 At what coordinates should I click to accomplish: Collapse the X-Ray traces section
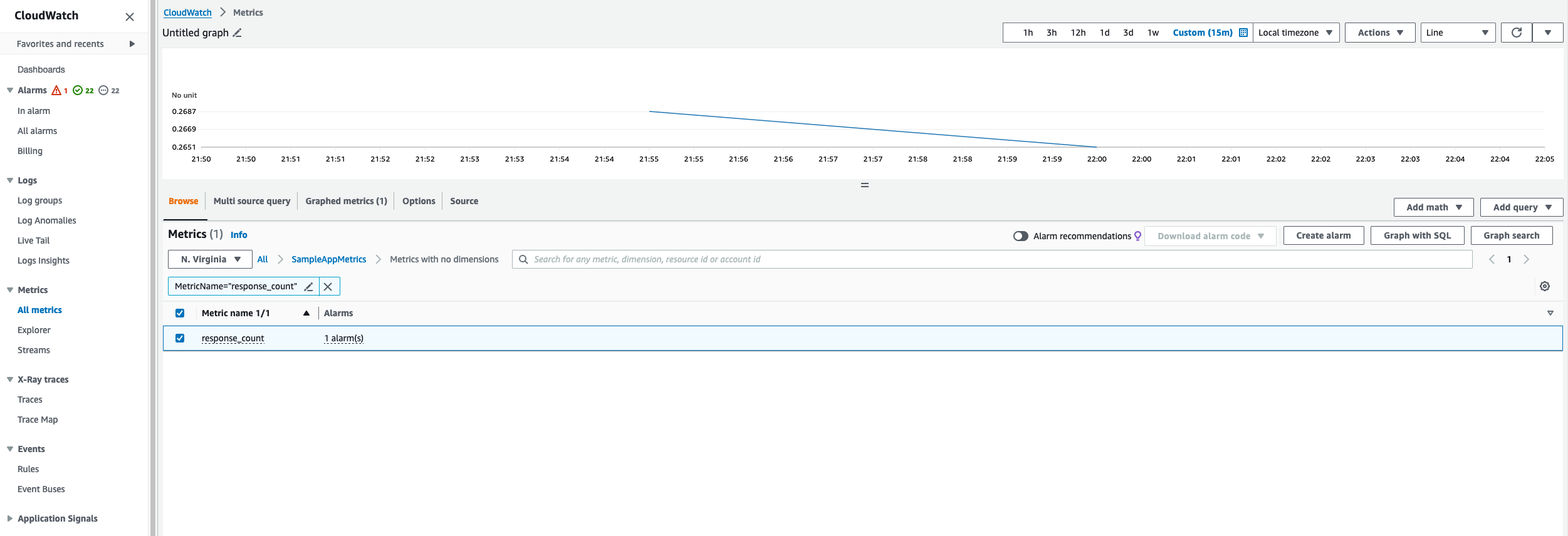pos(10,379)
